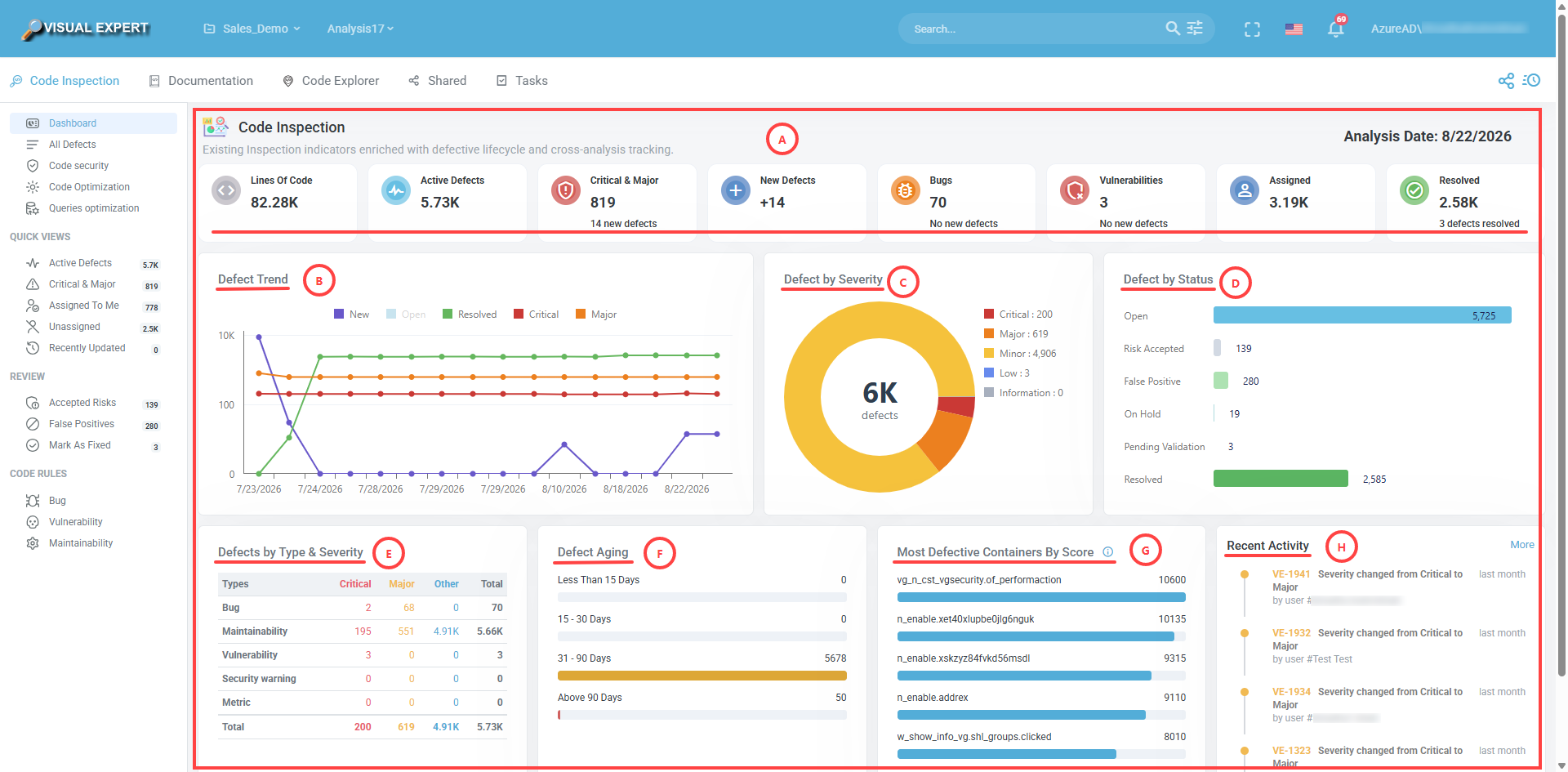Toggle Minor : 4,906 in severity legend
Viewport: 1568px width, 772px height.
(1020, 354)
